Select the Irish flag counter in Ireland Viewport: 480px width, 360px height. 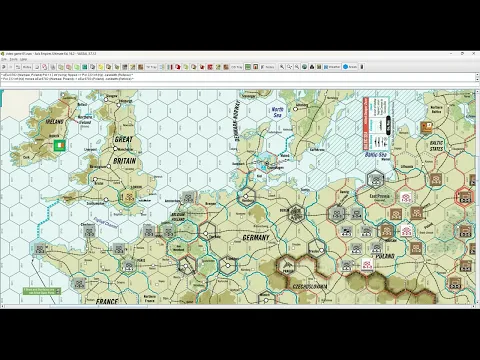[60, 146]
